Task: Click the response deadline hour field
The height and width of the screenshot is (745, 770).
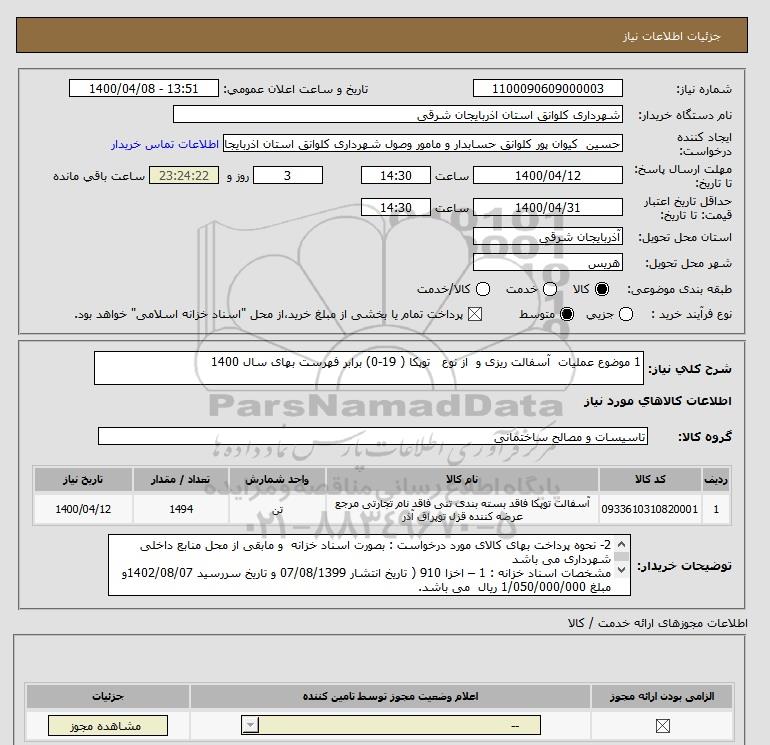Action: click(395, 175)
